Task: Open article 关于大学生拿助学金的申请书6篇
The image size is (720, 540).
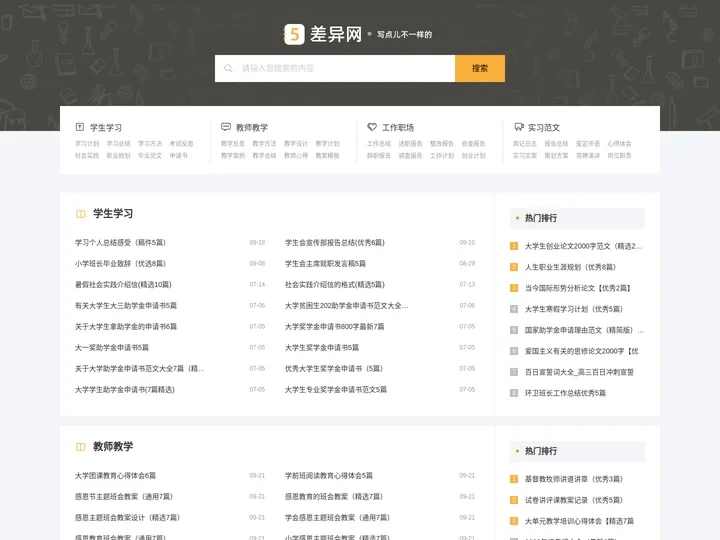Action: click(x=126, y=326)
